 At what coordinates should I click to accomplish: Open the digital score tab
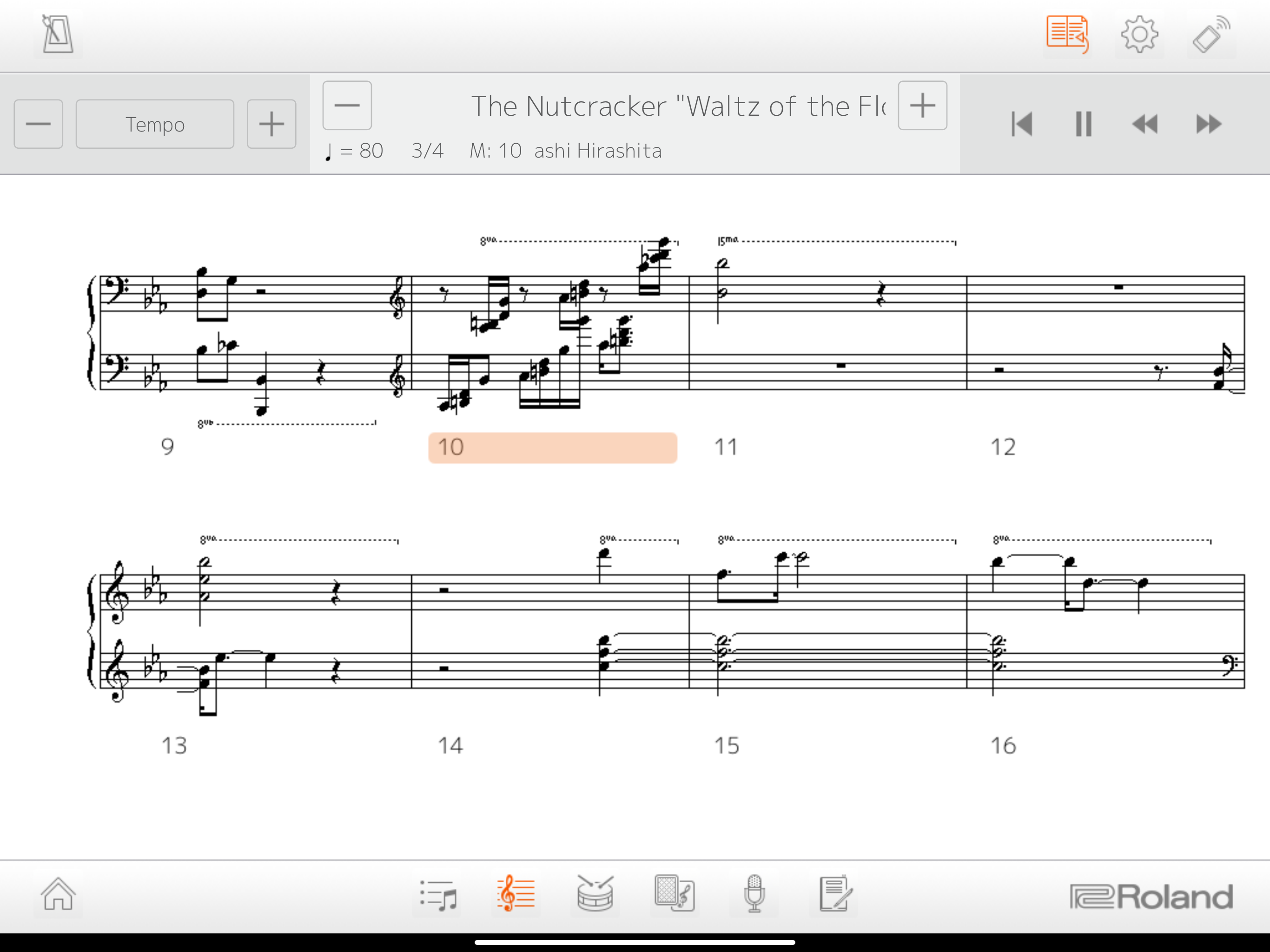pyautogui.click(x=516, y=894)
